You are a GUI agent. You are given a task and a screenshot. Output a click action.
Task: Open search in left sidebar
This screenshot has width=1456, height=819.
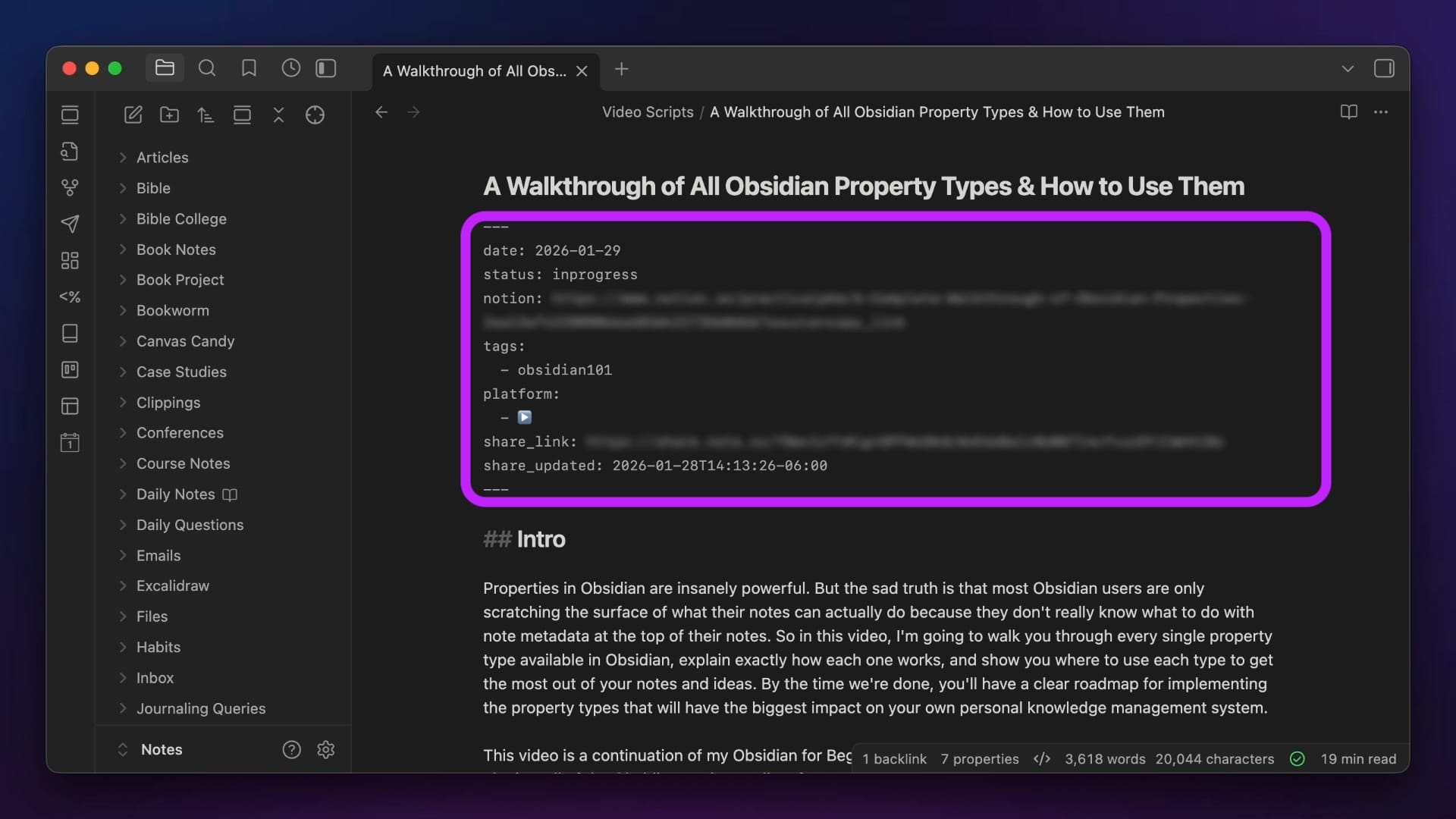(206, 68)
